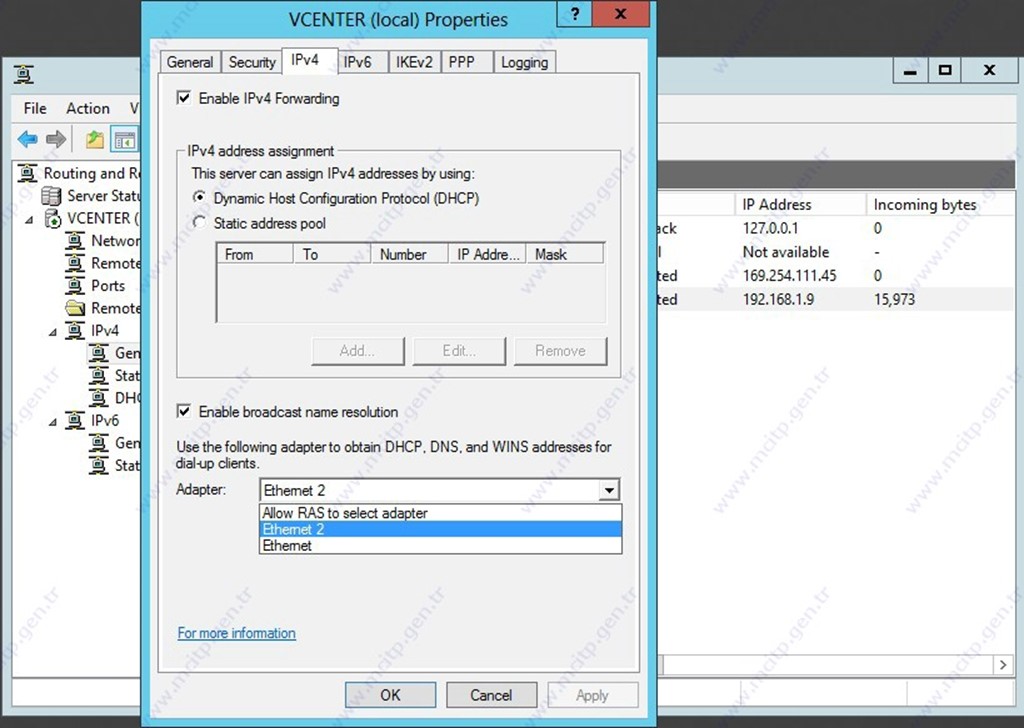This screenshot has width=1024, height=728.
Task: Click the forward arrow toolbar icon
Action: click(x=57, y=140)
